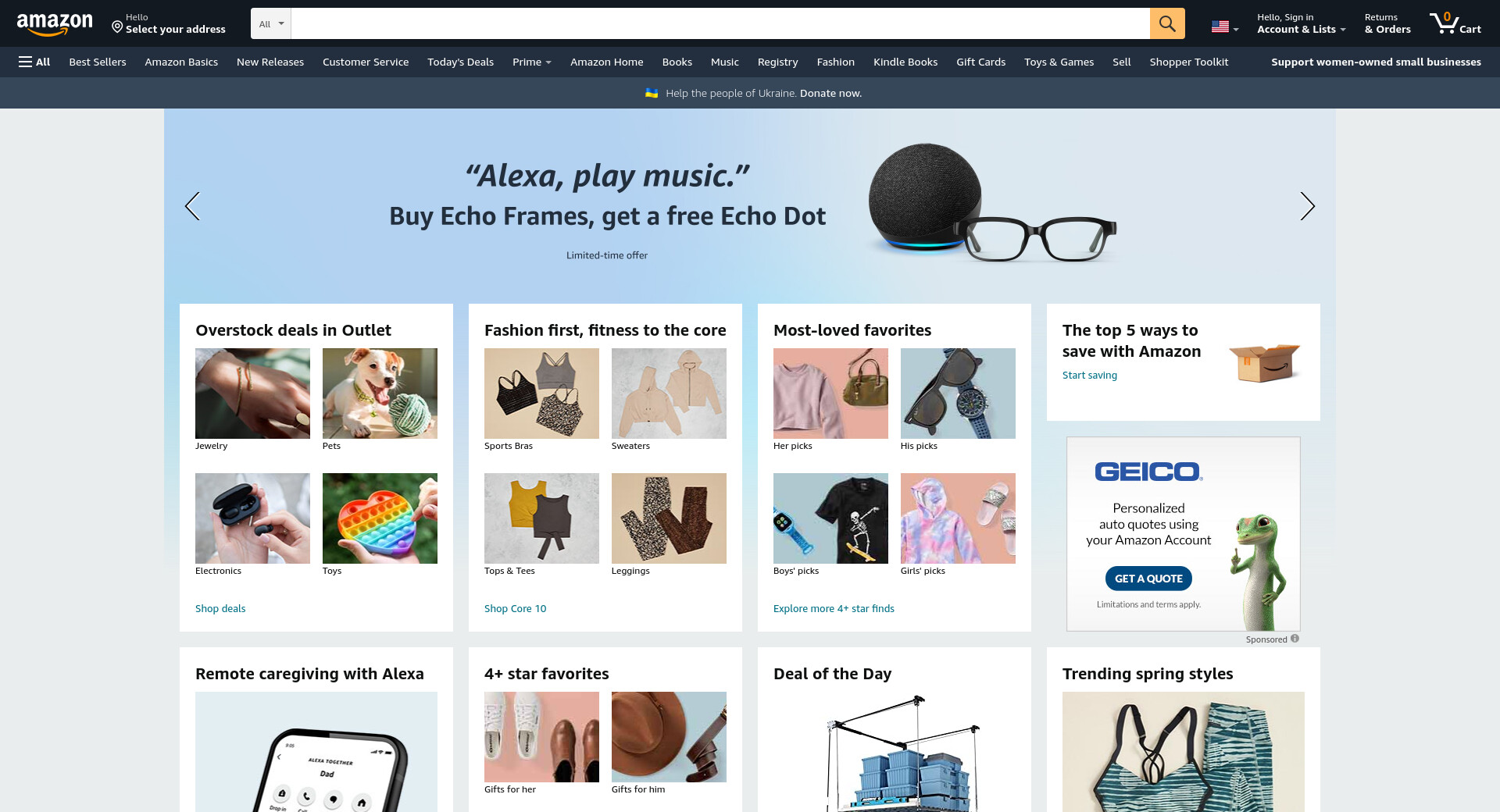The image size is (1500, 812).
Task: Follow the Shop deals link
Action: (220, 608)
